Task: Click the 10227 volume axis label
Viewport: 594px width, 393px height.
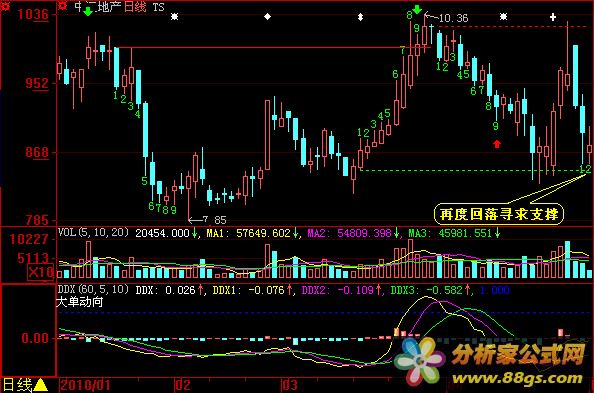Action: (x=29, y=240)
